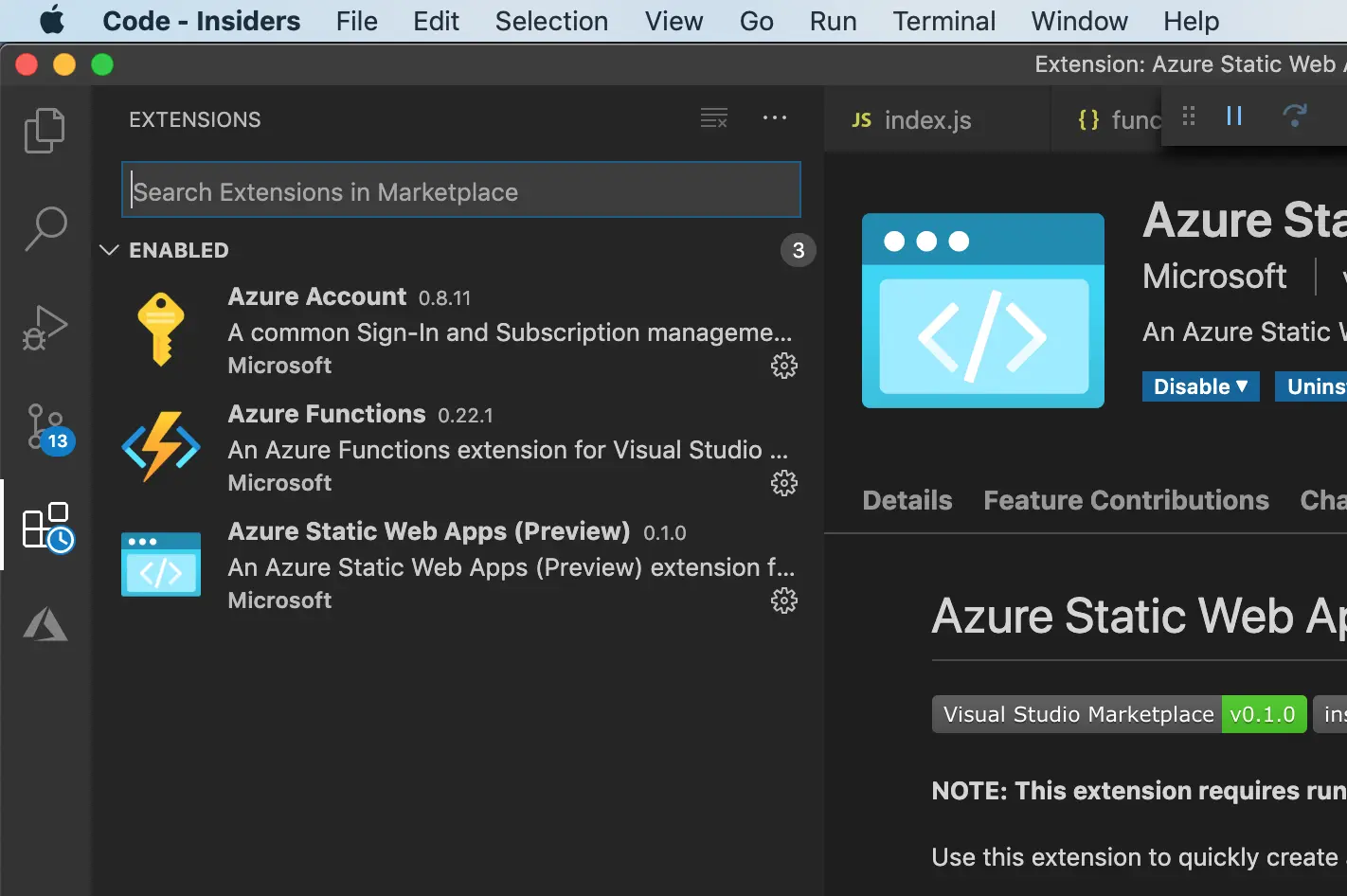Click the debug Step Over button
The width and height of the screenshot is (1347, 896).
1294,116
